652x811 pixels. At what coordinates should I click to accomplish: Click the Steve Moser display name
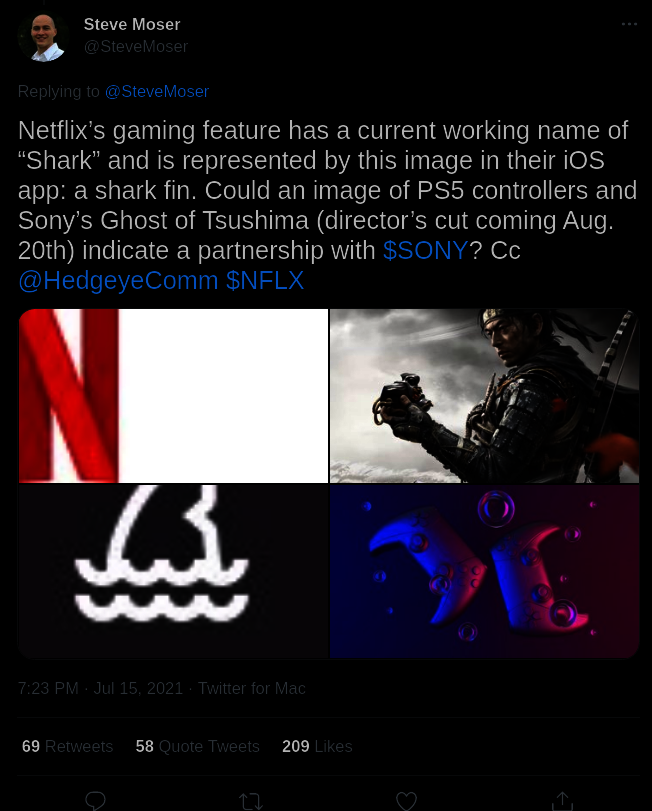[132, 24]
